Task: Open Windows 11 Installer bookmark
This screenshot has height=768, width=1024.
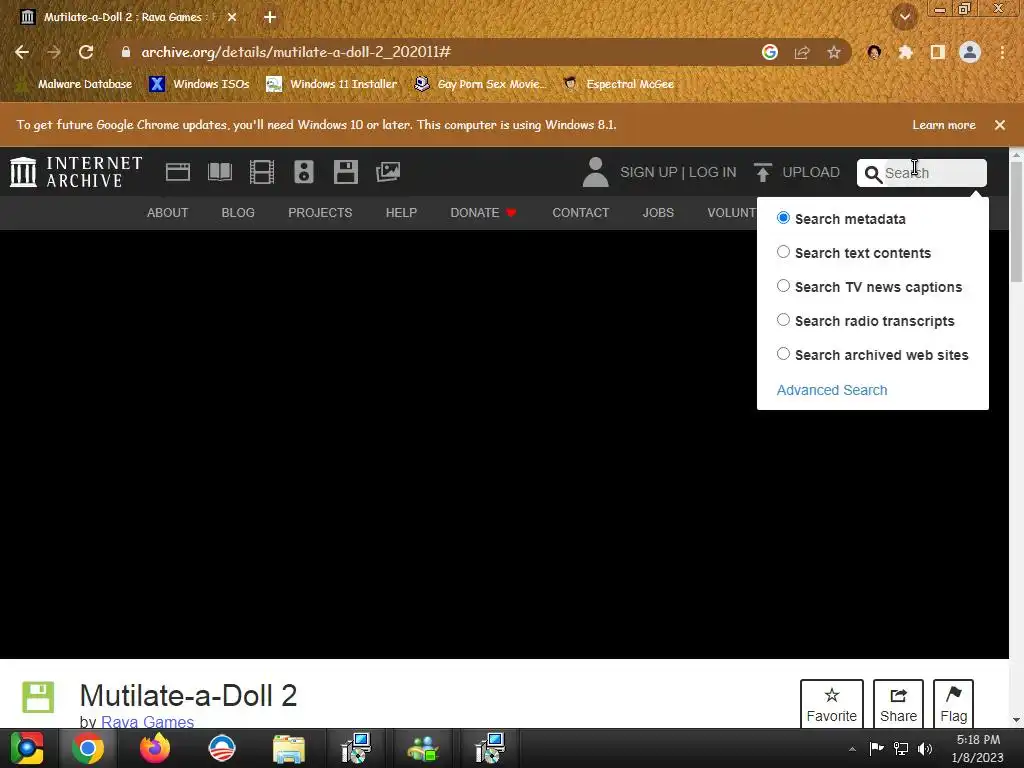Action: [332, 84]
